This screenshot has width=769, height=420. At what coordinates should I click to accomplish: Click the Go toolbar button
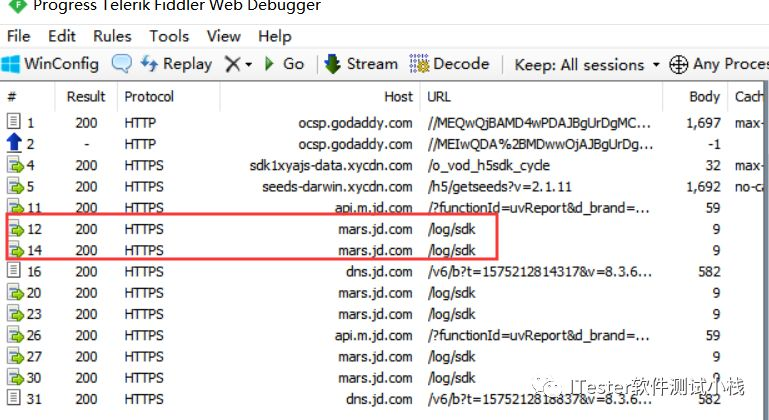point(284,64)
